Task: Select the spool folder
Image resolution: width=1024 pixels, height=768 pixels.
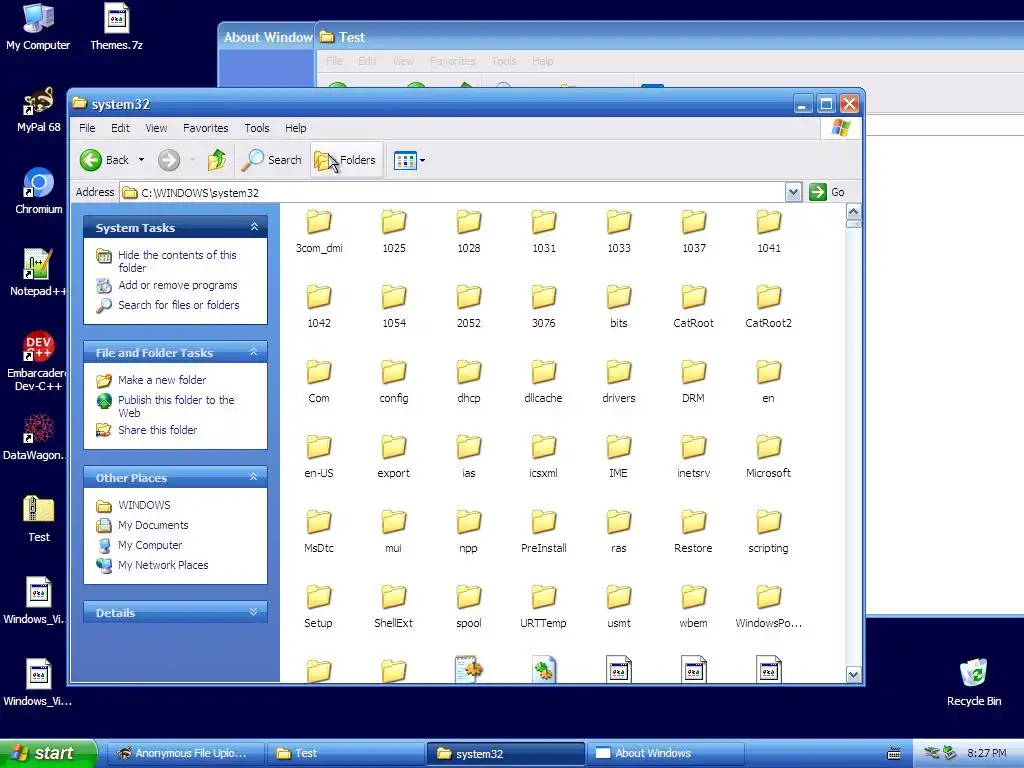Action: (468, 607)
